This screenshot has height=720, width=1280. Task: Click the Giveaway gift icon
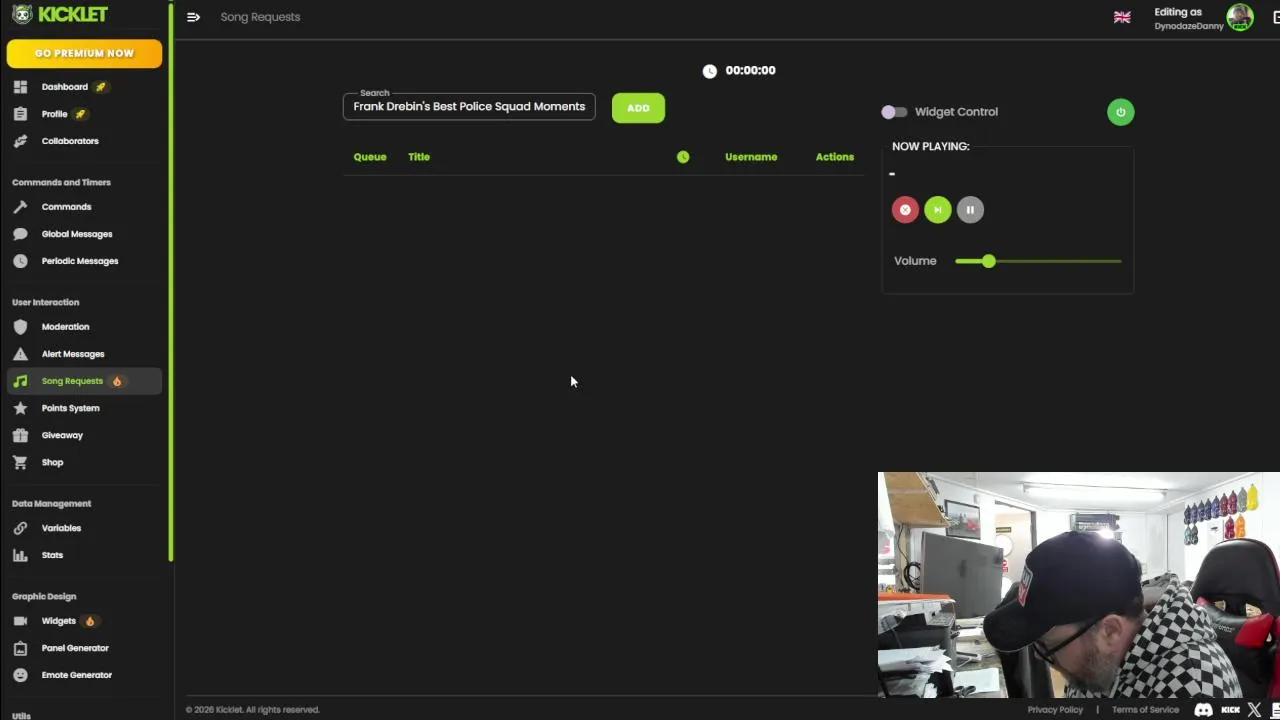point(20,435)
